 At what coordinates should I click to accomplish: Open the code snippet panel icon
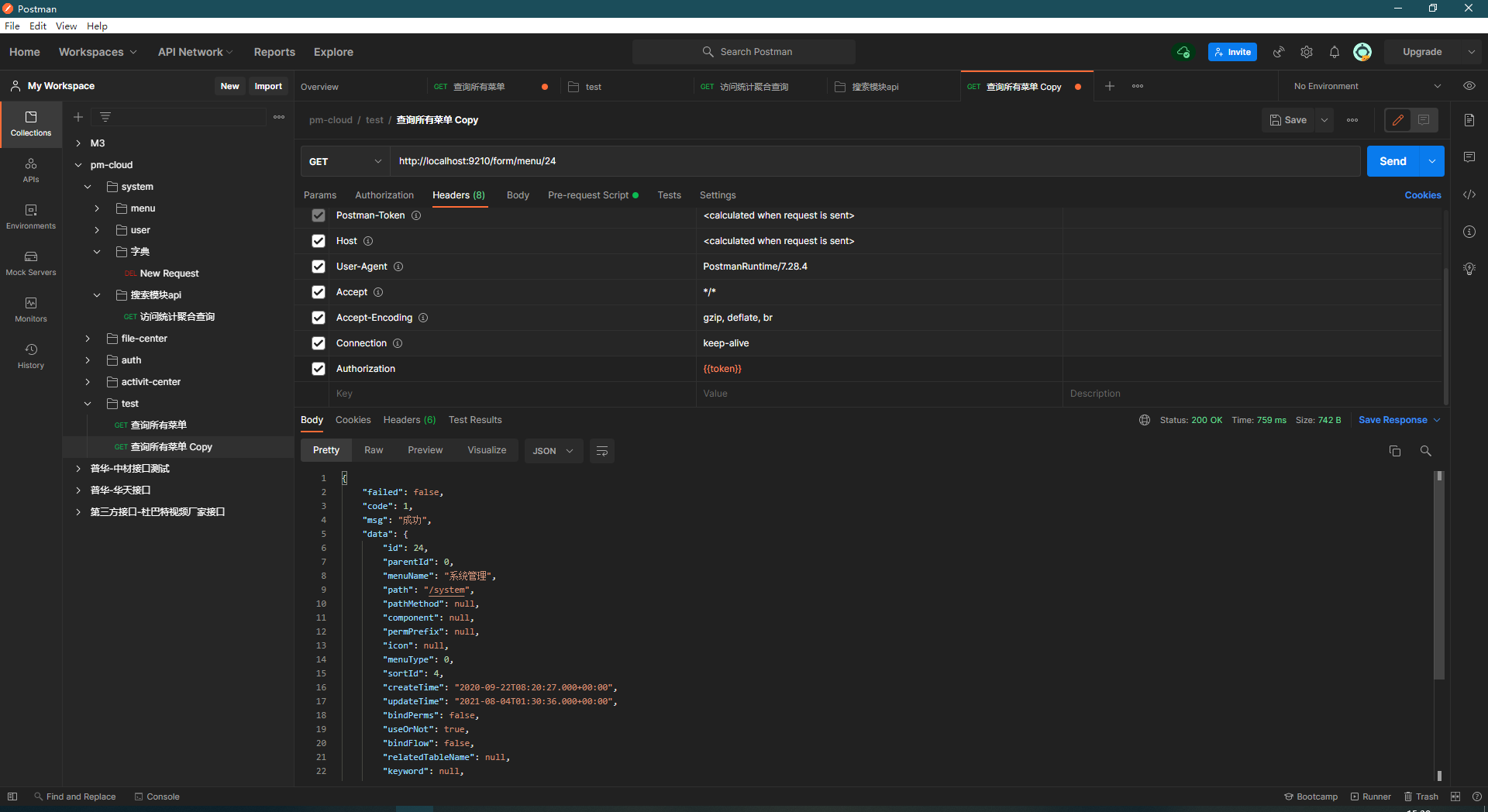click(1469, 194)
